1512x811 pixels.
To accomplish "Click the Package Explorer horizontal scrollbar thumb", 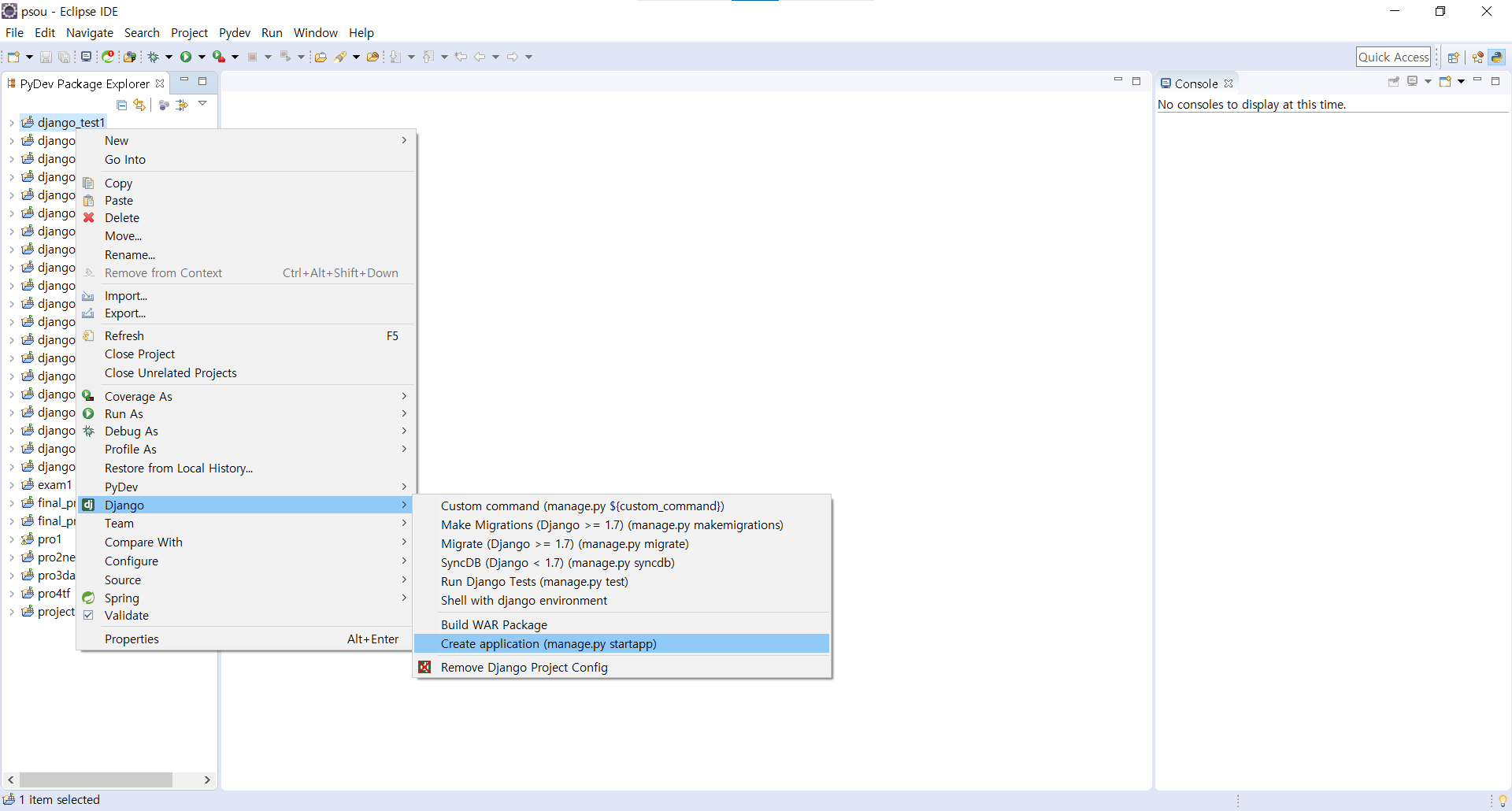I will tap(96, 780).
